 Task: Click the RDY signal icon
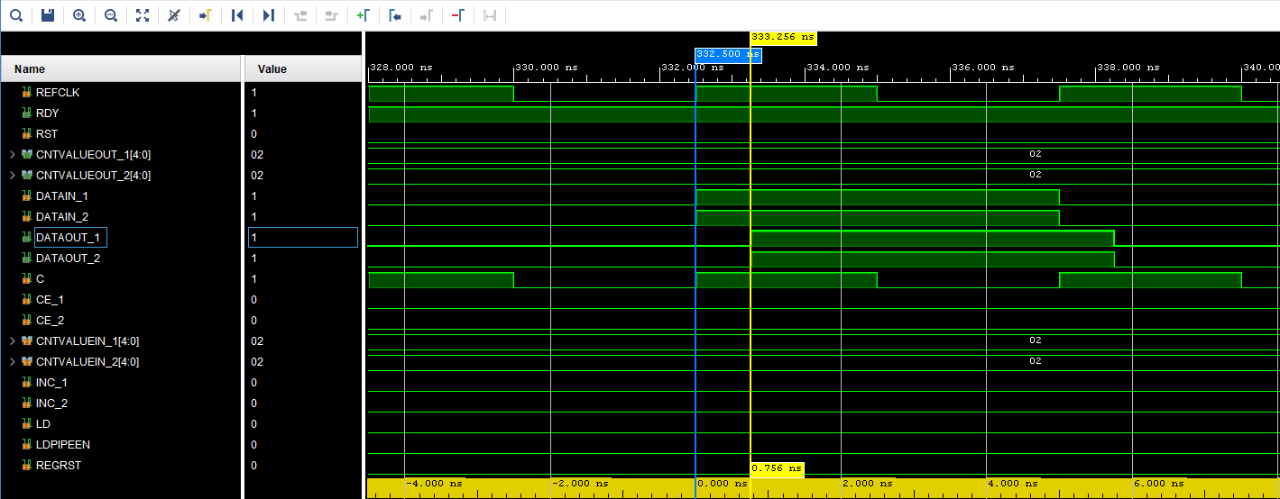click(x=27, y=113)
